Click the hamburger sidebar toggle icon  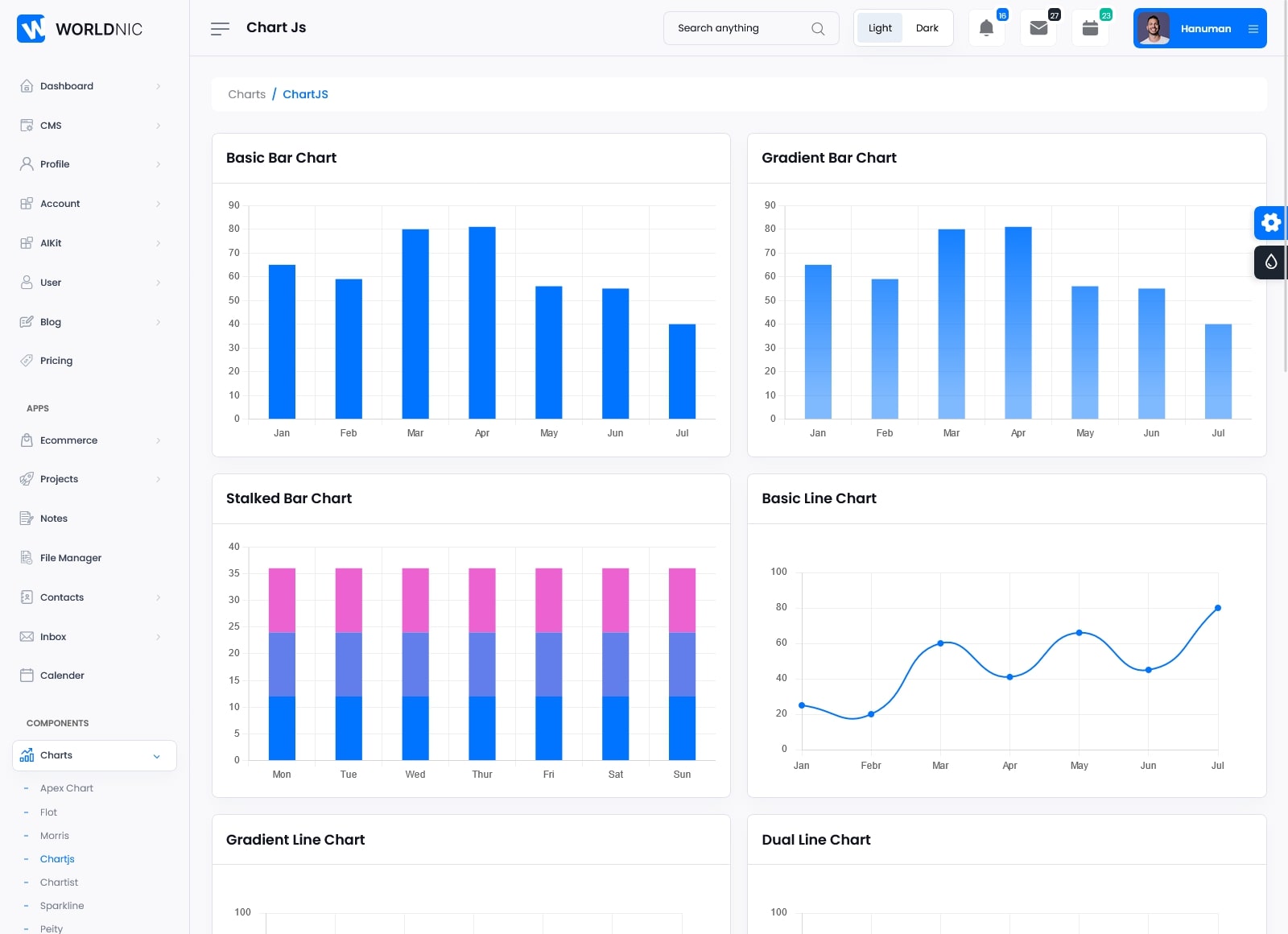220,29
